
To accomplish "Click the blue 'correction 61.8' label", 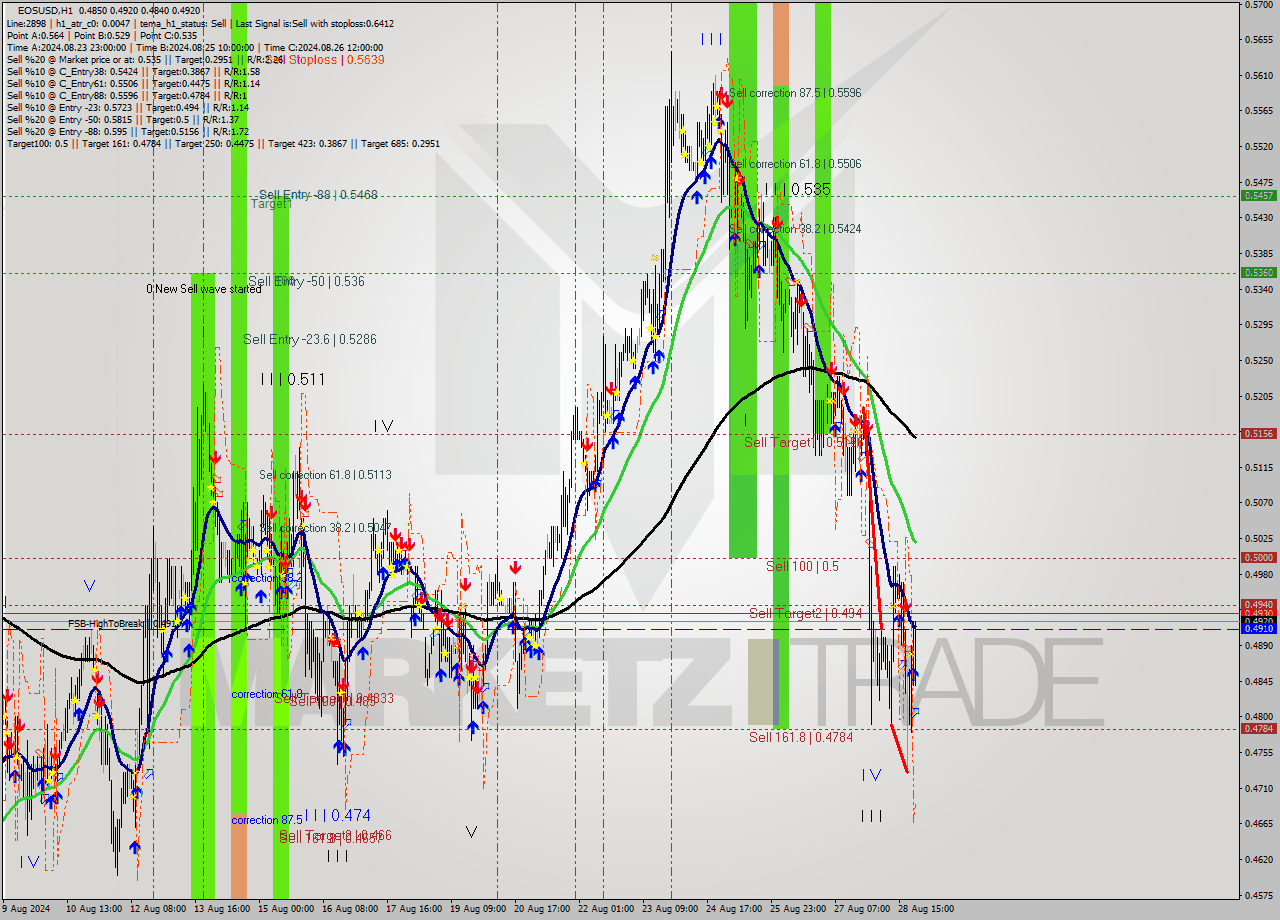I will [x=267, y=694].
